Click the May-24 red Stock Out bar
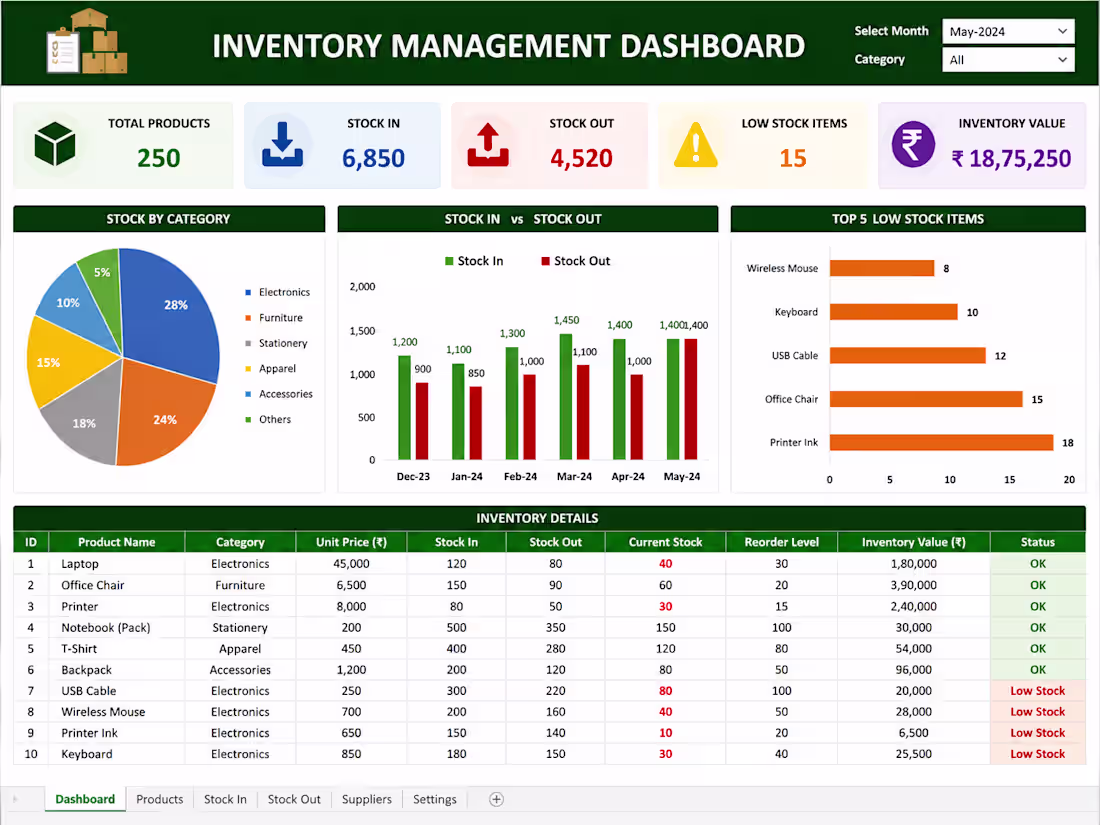Viewport: 1100px width, 825px height. 690,399
